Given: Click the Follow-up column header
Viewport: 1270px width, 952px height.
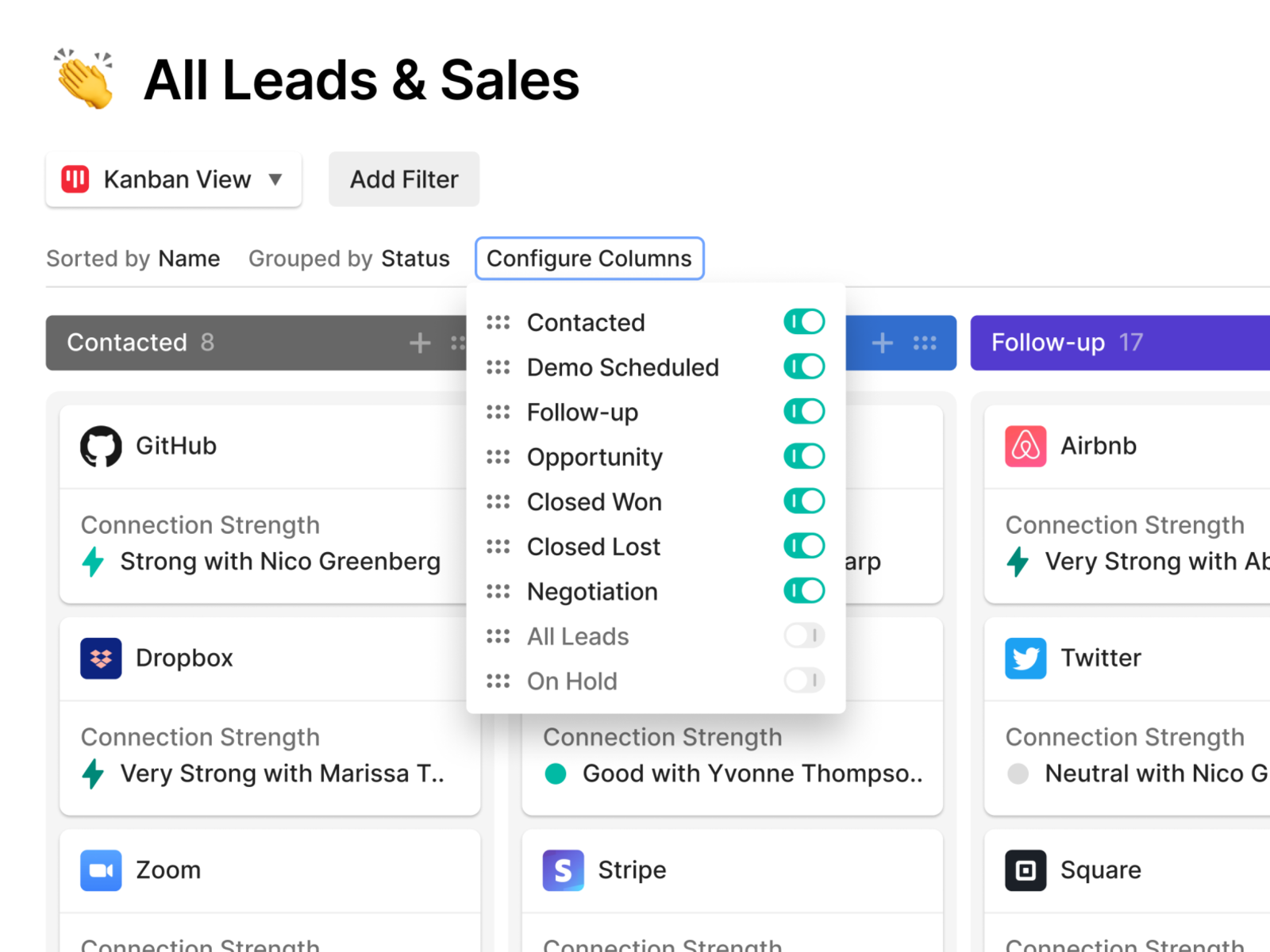Looking at the screenshot, I should [x=1120, y=343].
